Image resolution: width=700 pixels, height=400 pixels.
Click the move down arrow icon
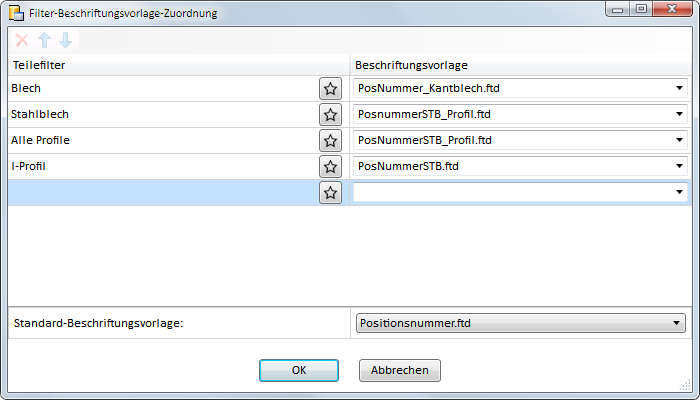66,40
